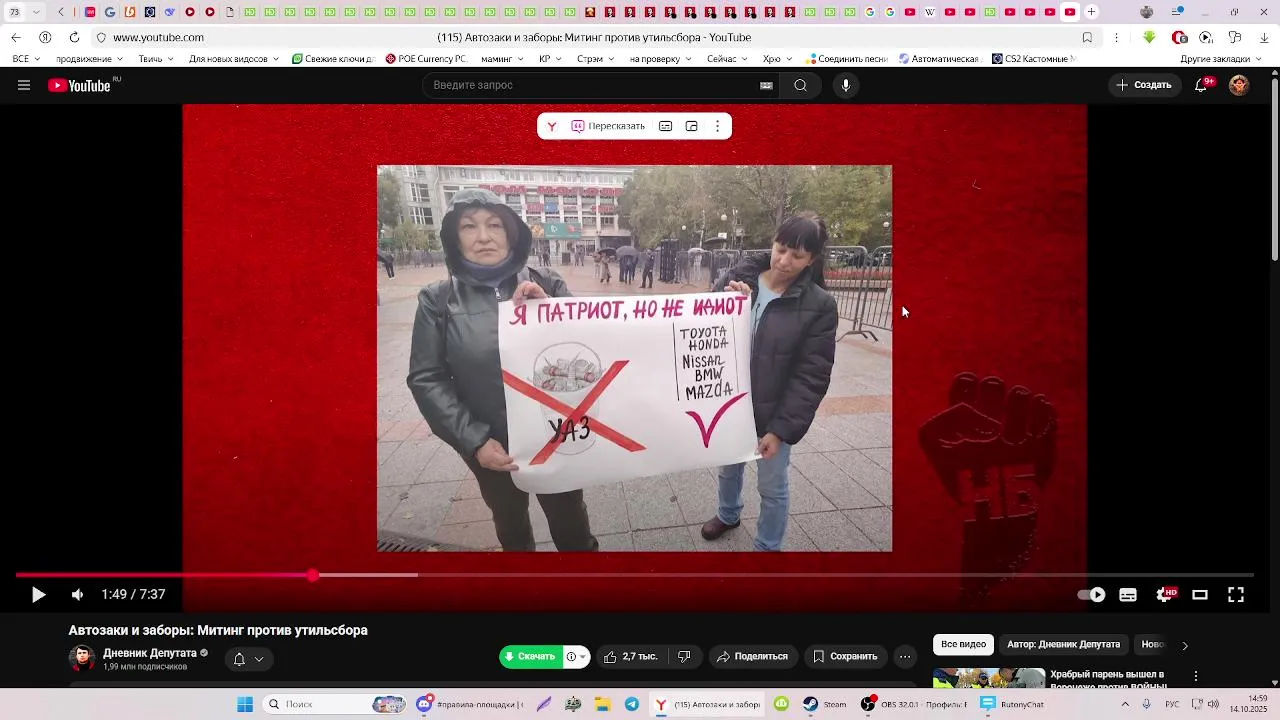Open Telegram from the taskbar

coord(632,704)
